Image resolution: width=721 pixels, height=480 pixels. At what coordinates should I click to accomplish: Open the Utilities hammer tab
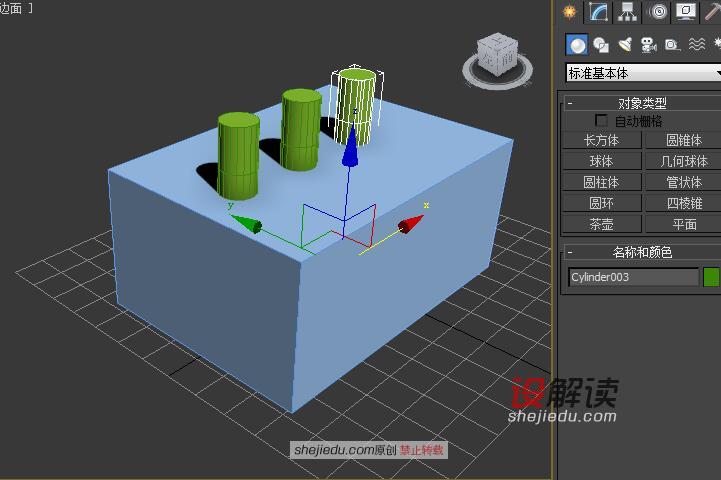(x=712, y=11)
